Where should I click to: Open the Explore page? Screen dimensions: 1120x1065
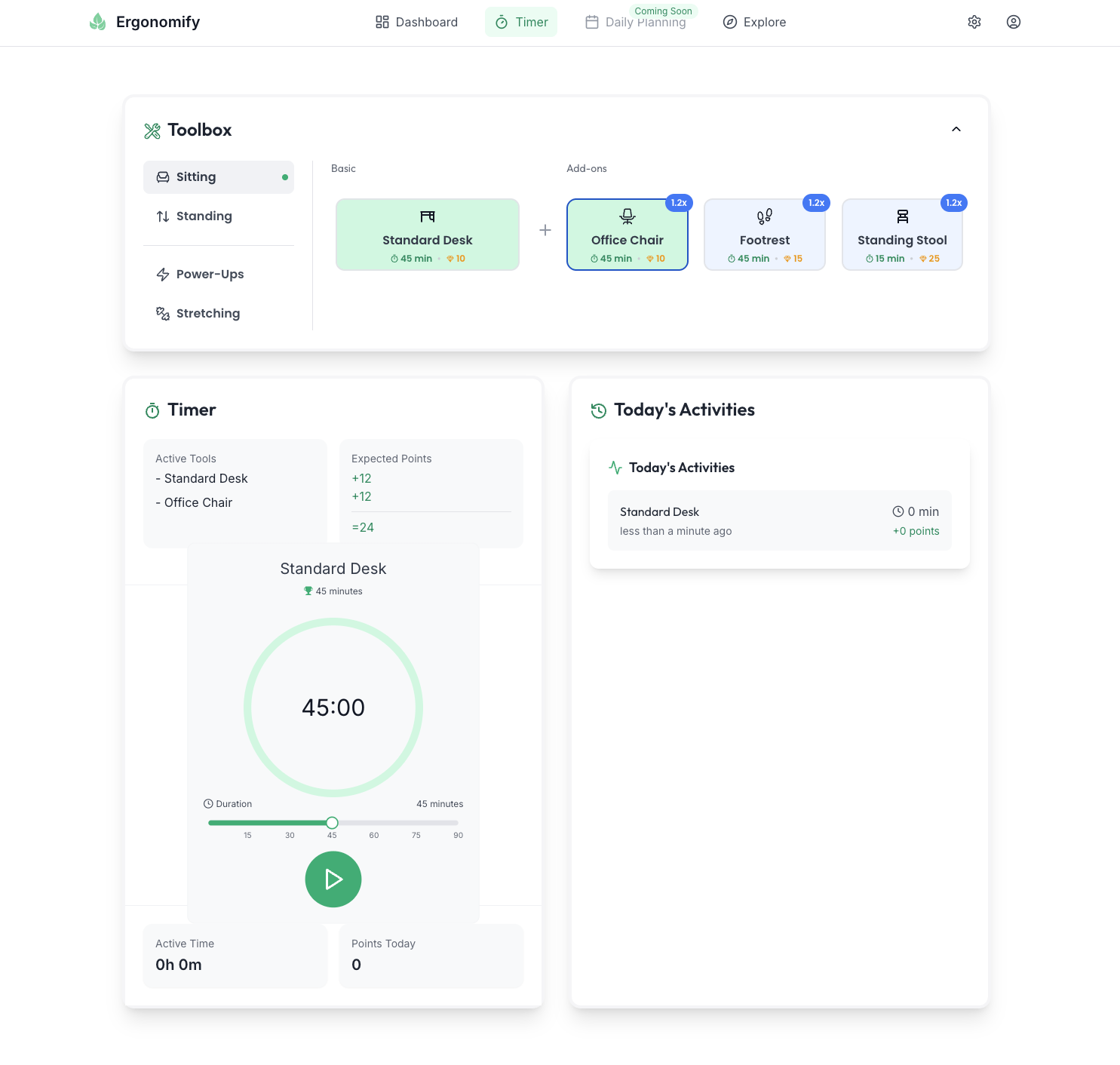(x=754, y=22)
